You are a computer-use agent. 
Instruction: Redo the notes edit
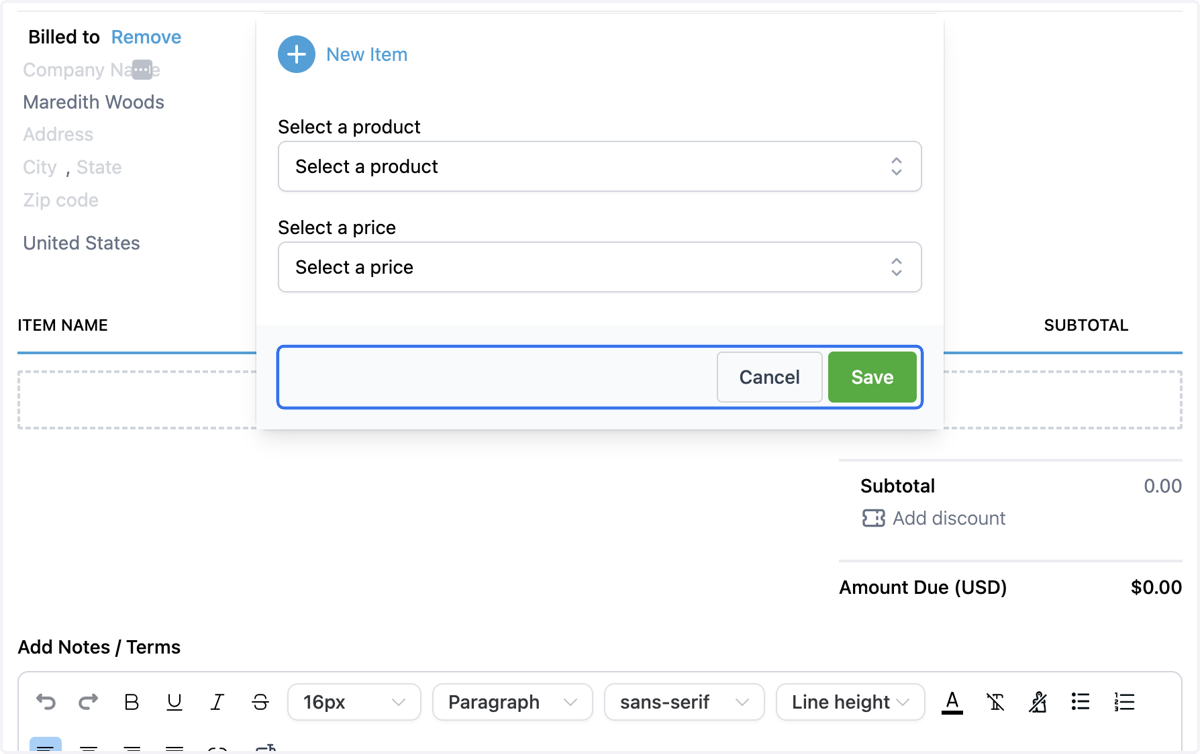pos(88,702)
